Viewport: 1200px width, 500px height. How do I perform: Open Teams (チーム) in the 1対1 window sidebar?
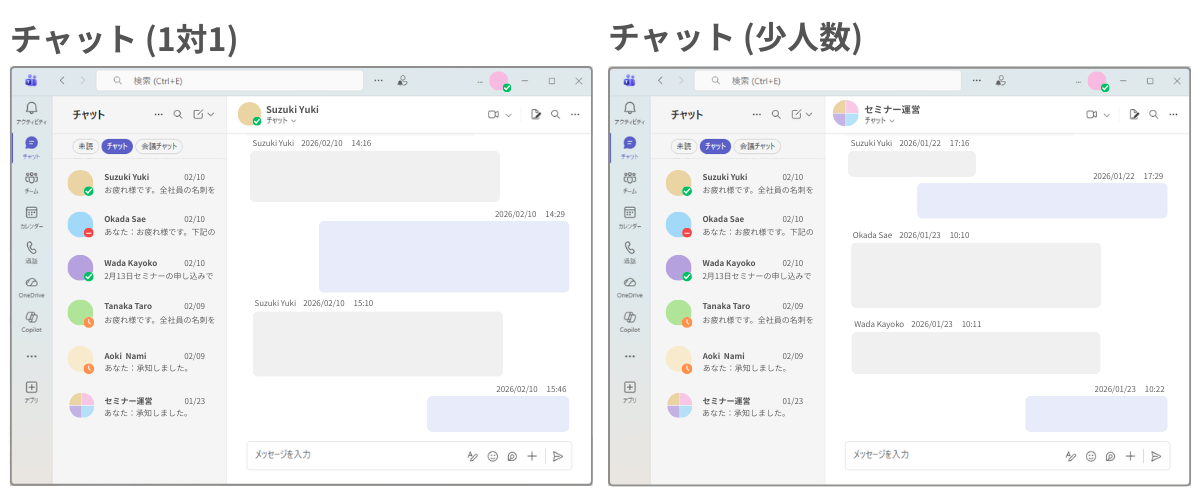tap(31, 182)
